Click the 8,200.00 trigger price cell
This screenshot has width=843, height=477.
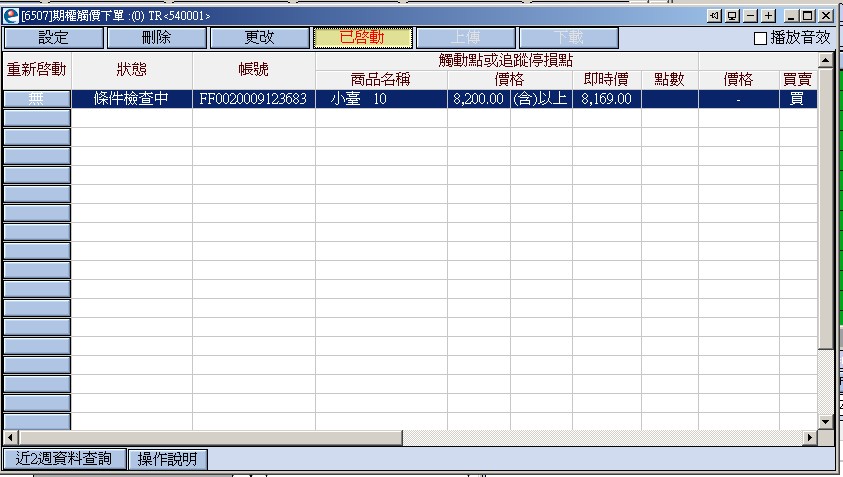(478, 98)
